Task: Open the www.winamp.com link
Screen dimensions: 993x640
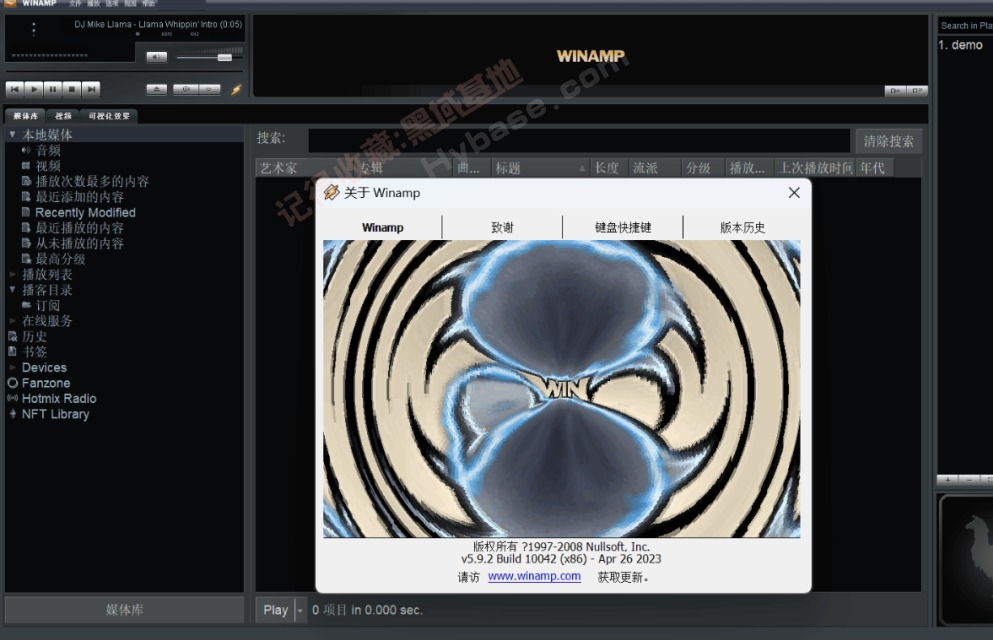Action: tap(534, 576)
